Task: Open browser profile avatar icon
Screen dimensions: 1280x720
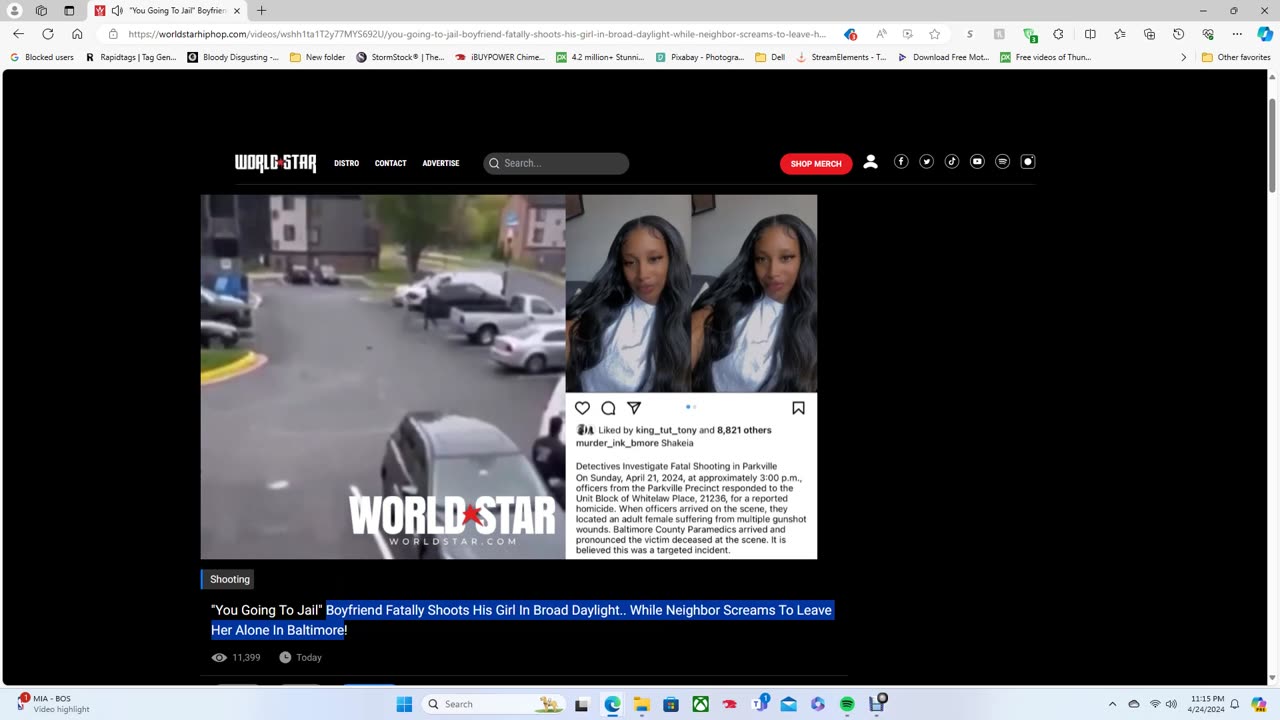Action: coord(15,10)
